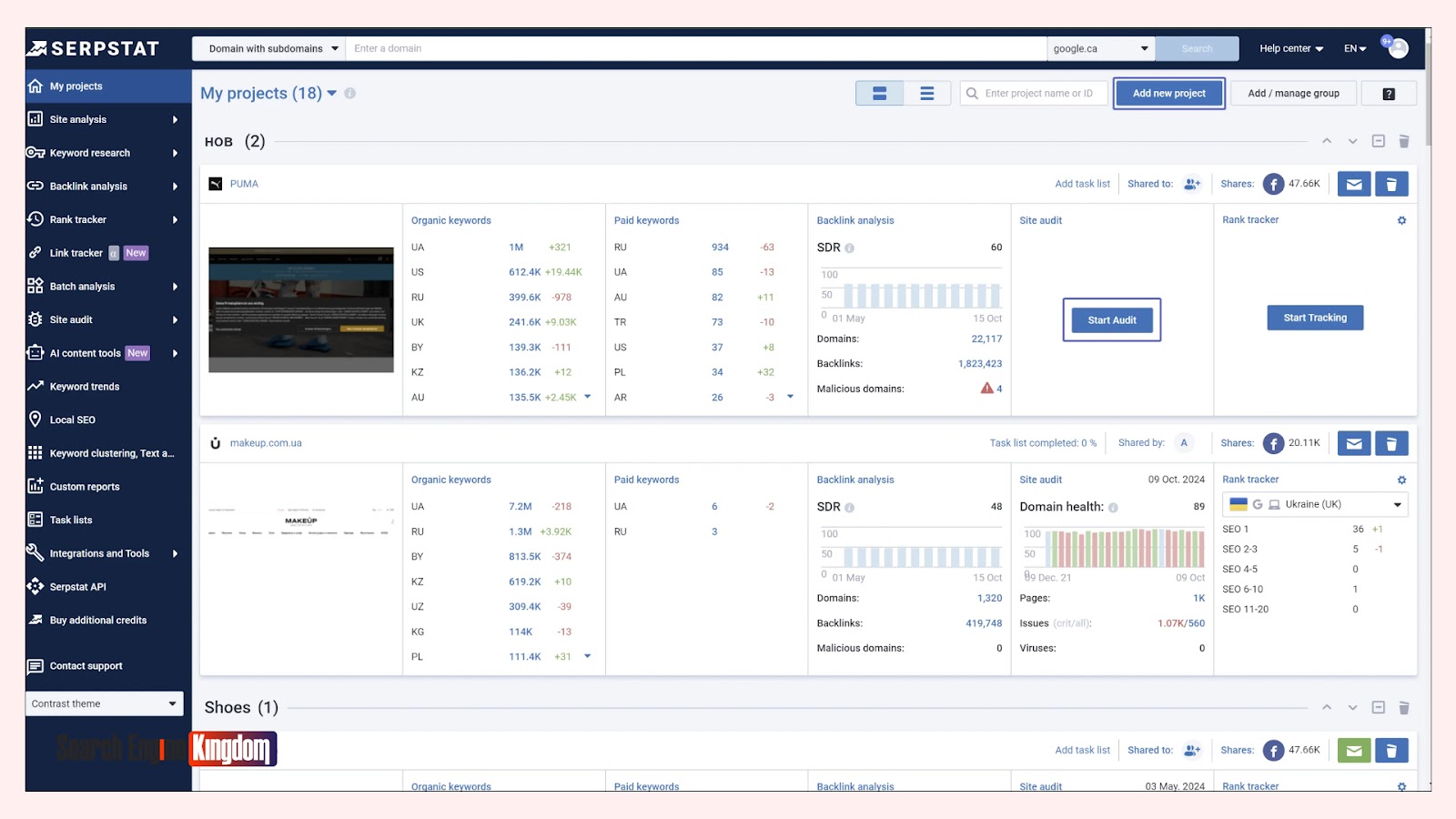
Task: Click share-with-user icon for PUMA
Action: tap(1192, 184)
